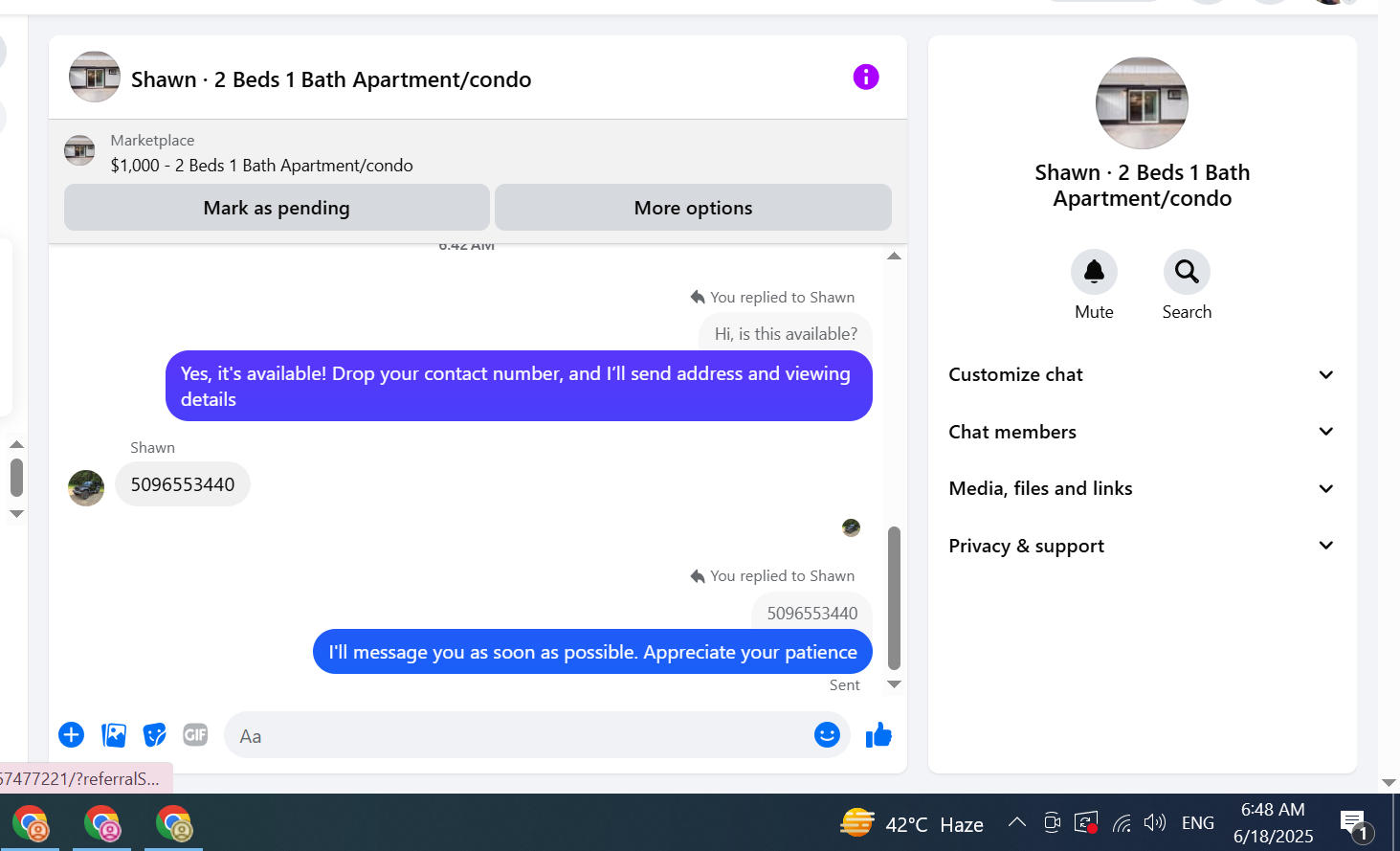This screenshot has height=851, width=1400.
Task: Expand the Privacy & support section
Action: tap(1142, 546)
